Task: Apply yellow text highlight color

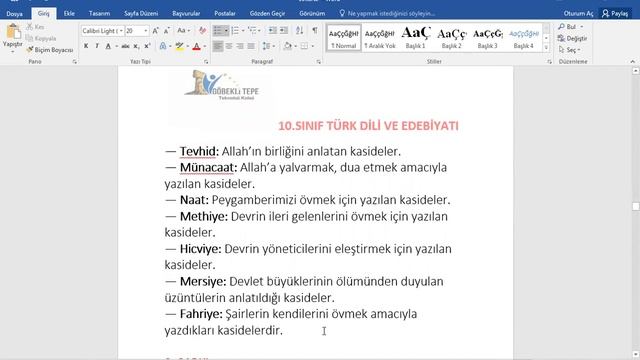Action: point(179,46)
